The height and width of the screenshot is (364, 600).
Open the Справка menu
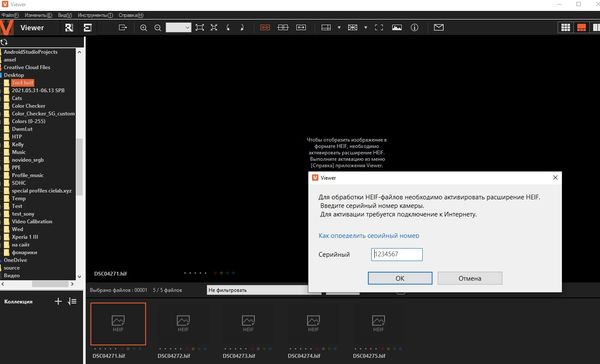(131, 15)
